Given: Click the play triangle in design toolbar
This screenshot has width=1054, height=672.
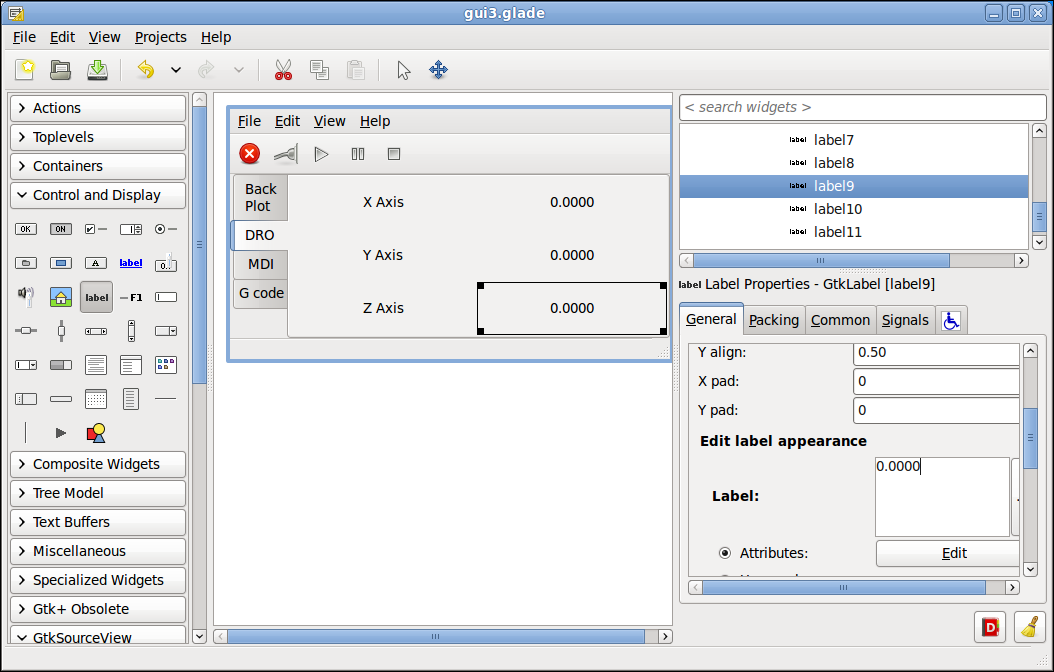Looking at the screenshot, I should tap(321, 154).
